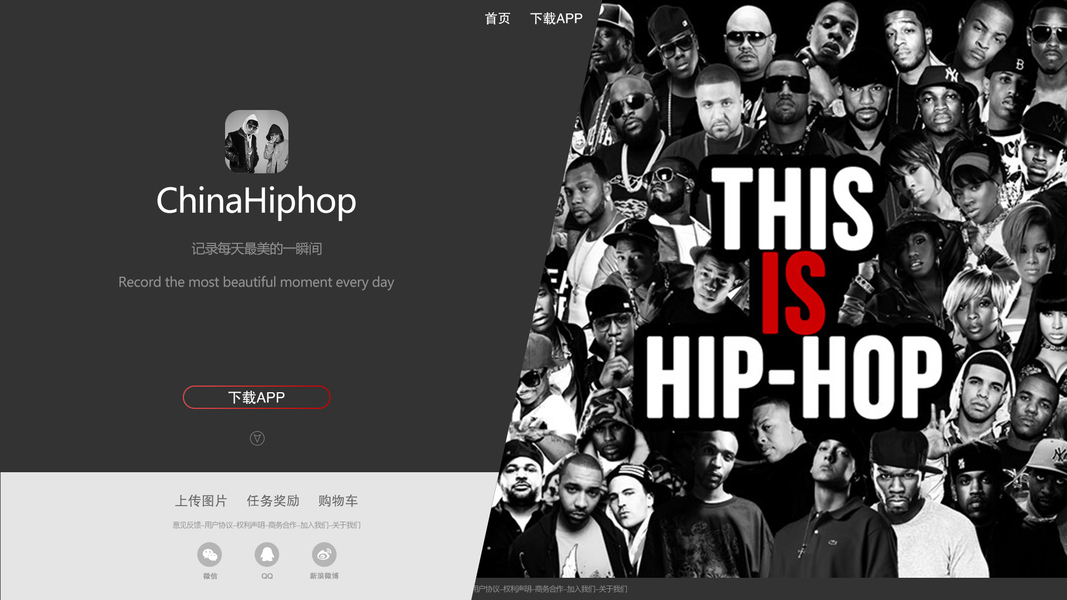Open 关于我们 in the dark bottom bar
Image resolution: width=1067 pixels, height=600 pixels.
click(x=612, y=589)
